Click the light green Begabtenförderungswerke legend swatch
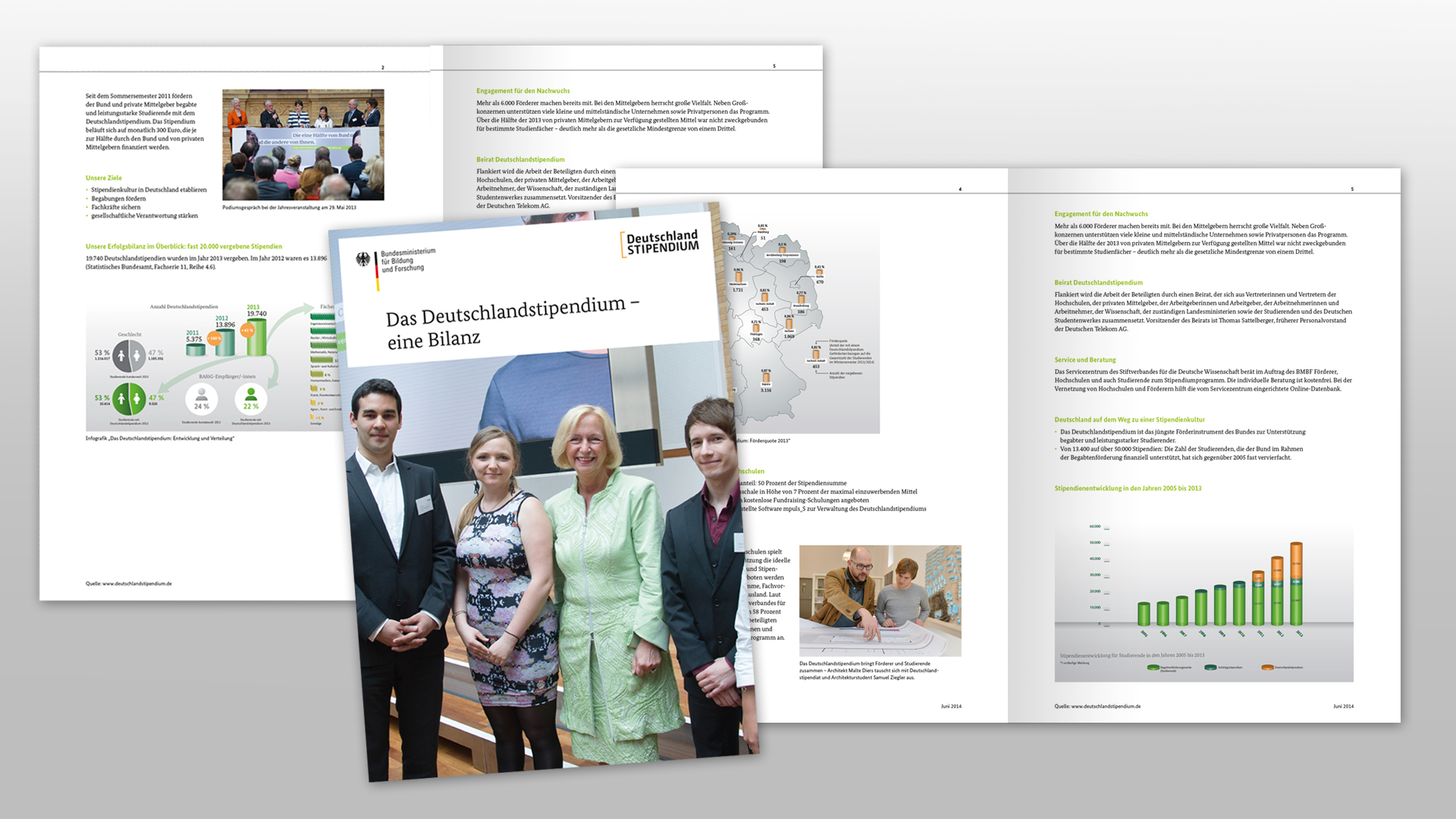Viewport: 1456px width, 819px height. [1153, 668]
